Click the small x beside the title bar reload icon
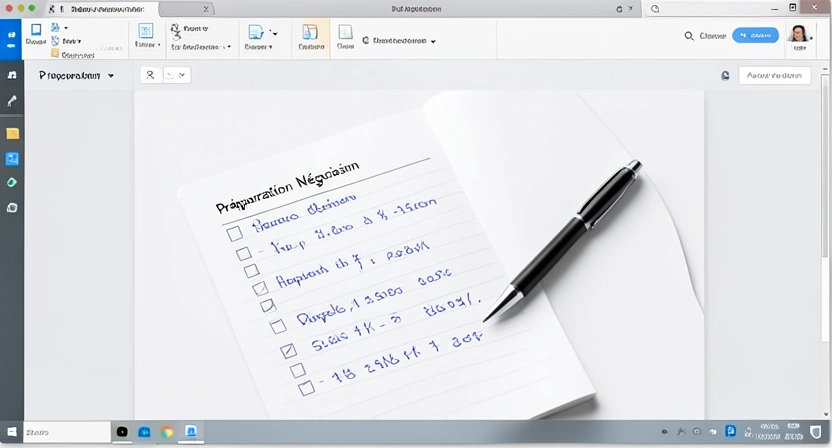The width and height of the screenshot is (832, 448). [x=630, y=8]
